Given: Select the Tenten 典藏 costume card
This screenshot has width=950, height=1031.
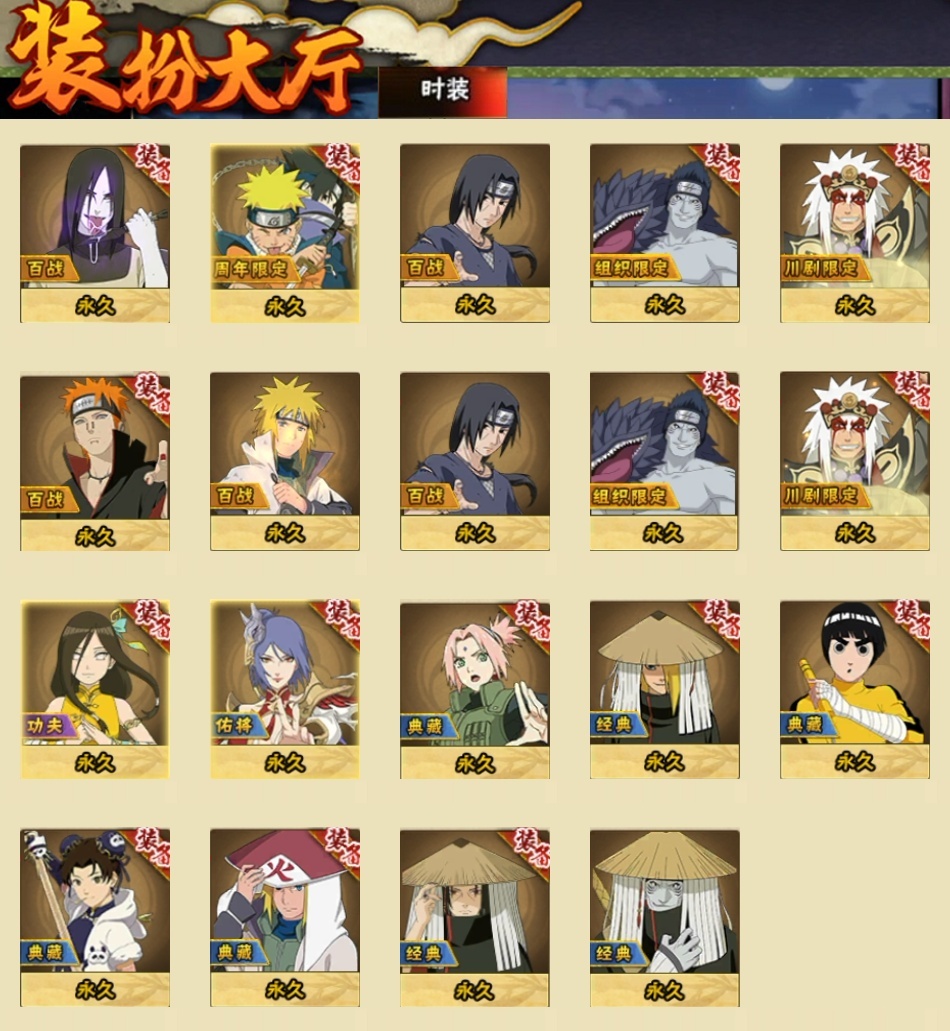Looking at the screenshot, I should [95, 917].
